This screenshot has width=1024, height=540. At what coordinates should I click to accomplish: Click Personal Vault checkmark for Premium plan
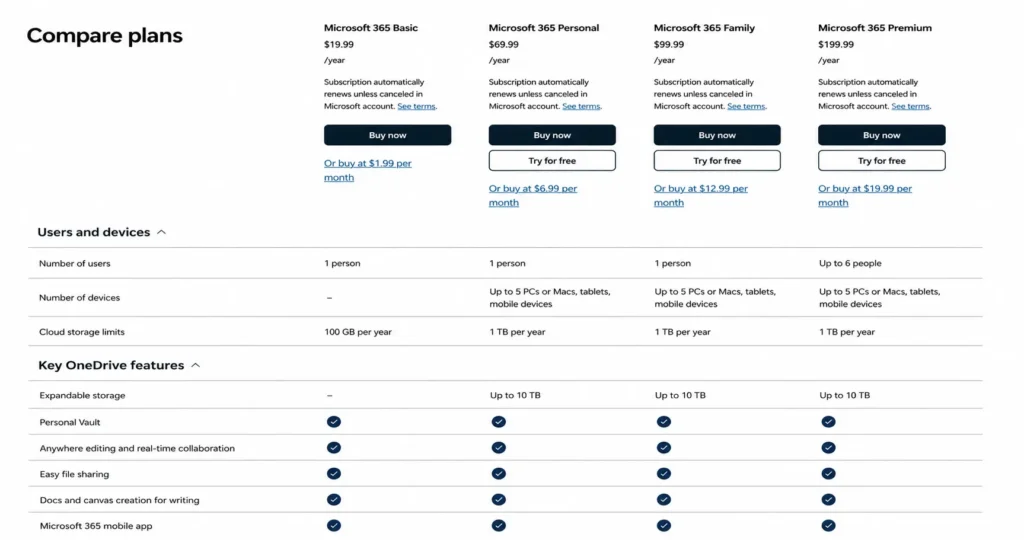(828, 422)
